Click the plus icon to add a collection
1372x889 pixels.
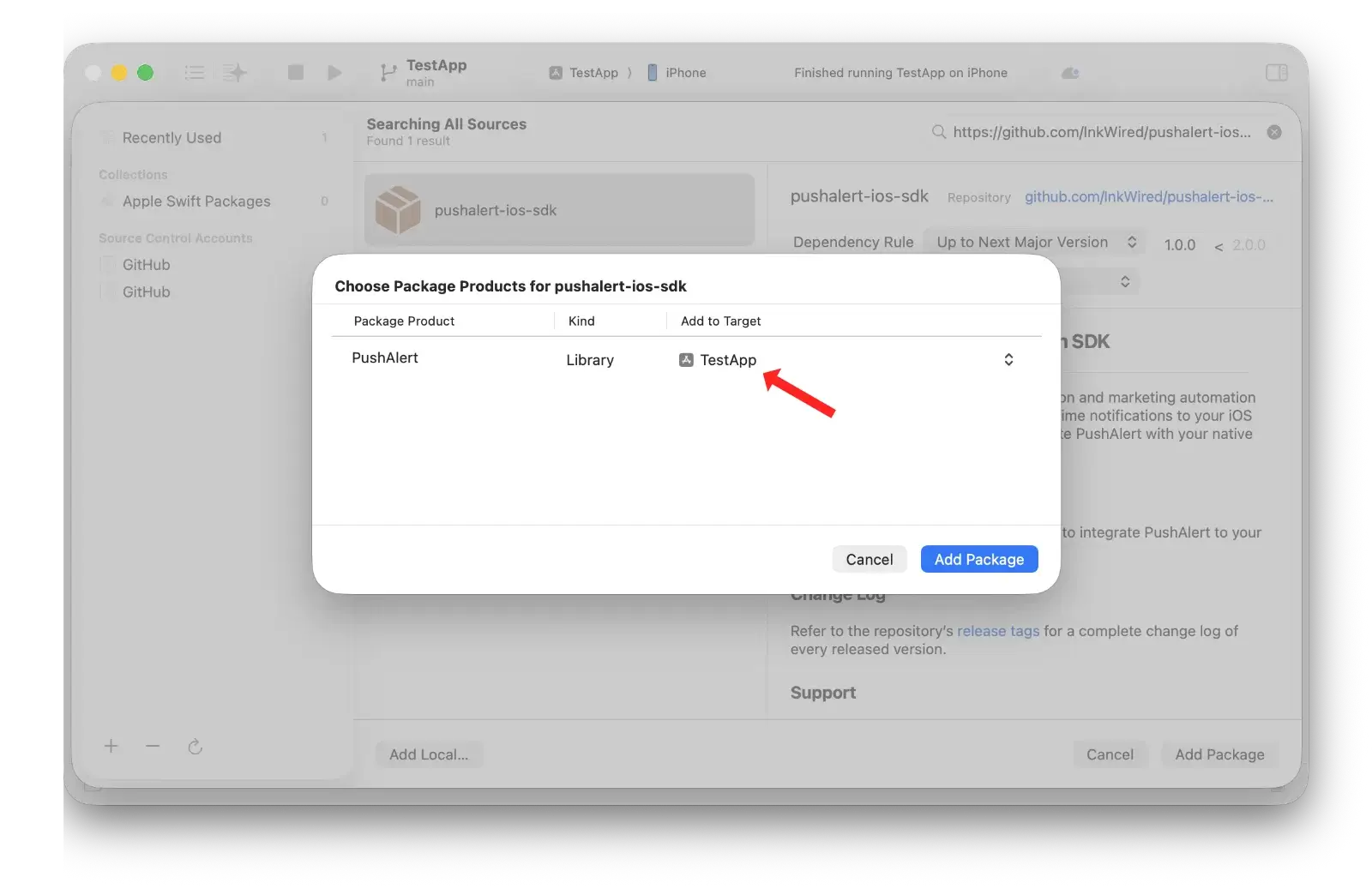(x=111, y=746)
